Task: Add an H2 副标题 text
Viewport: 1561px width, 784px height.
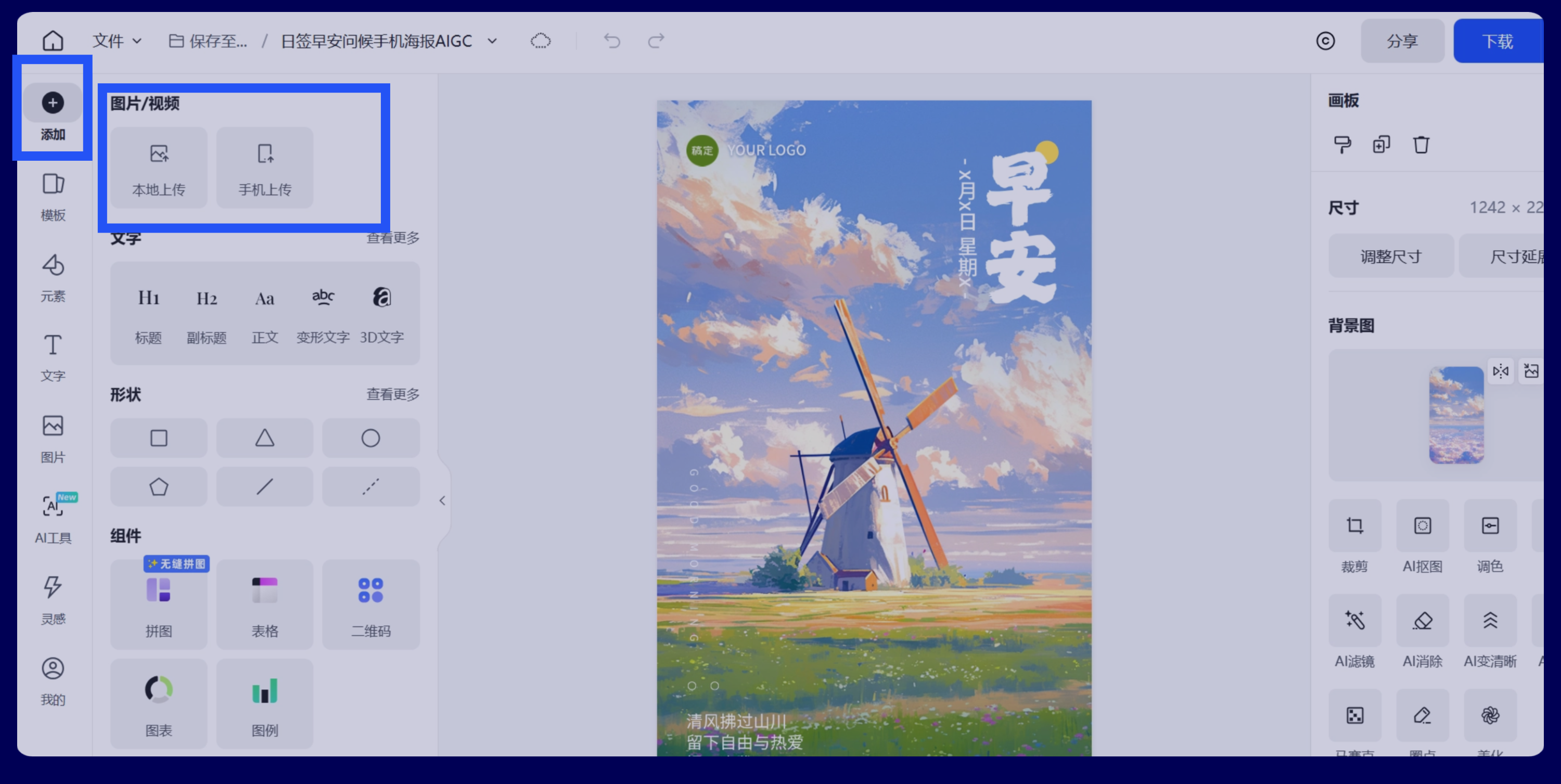Action: [207, 315]
